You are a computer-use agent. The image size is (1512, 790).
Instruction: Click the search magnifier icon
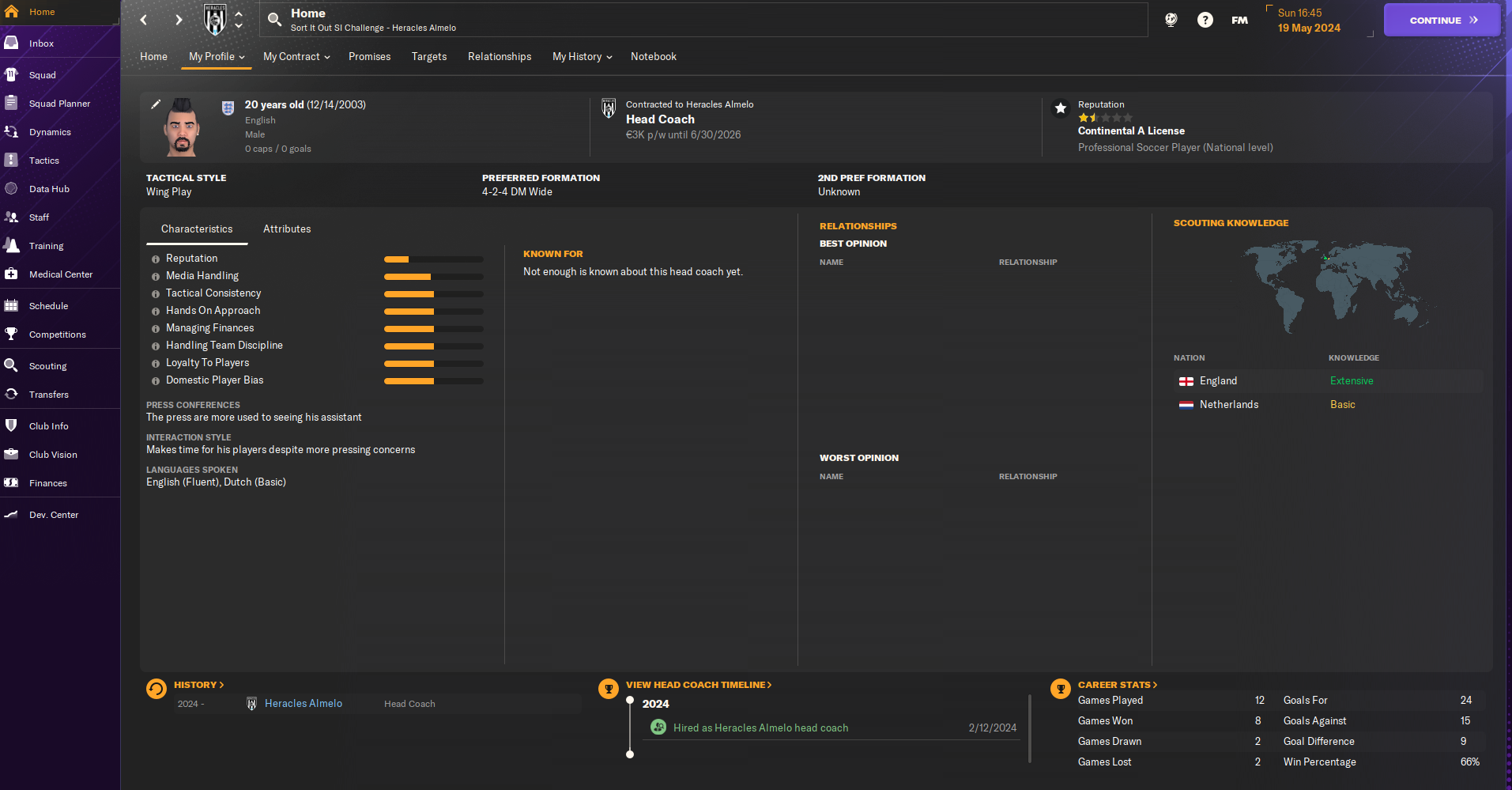click(x=274, y=19)
